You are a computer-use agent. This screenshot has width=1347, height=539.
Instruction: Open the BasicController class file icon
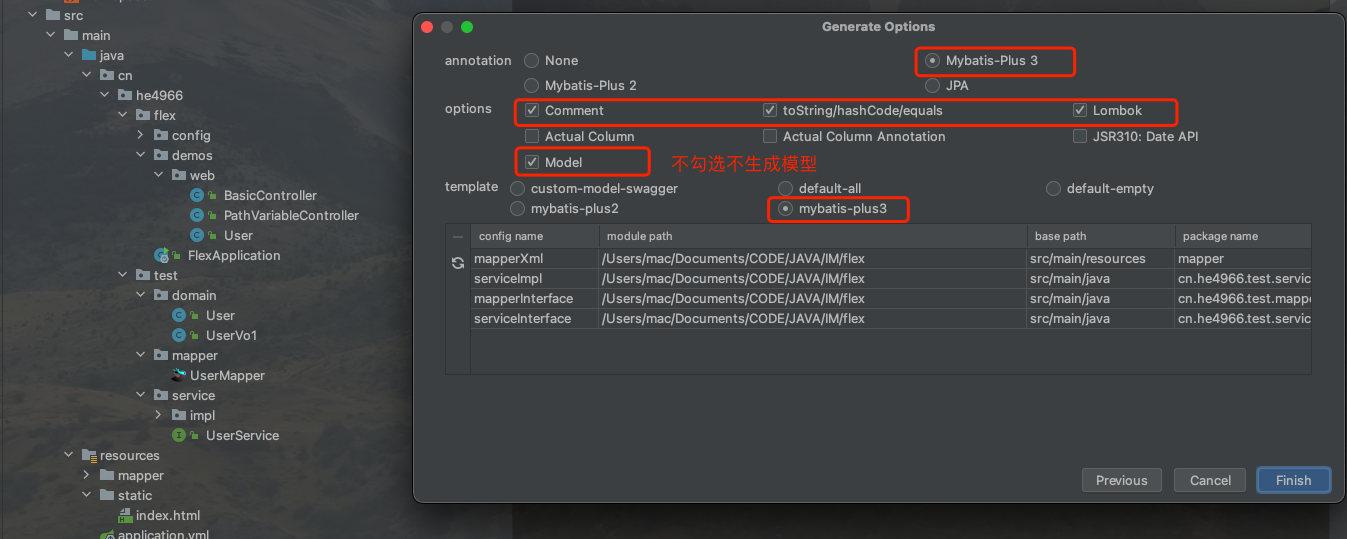point(198,195)
